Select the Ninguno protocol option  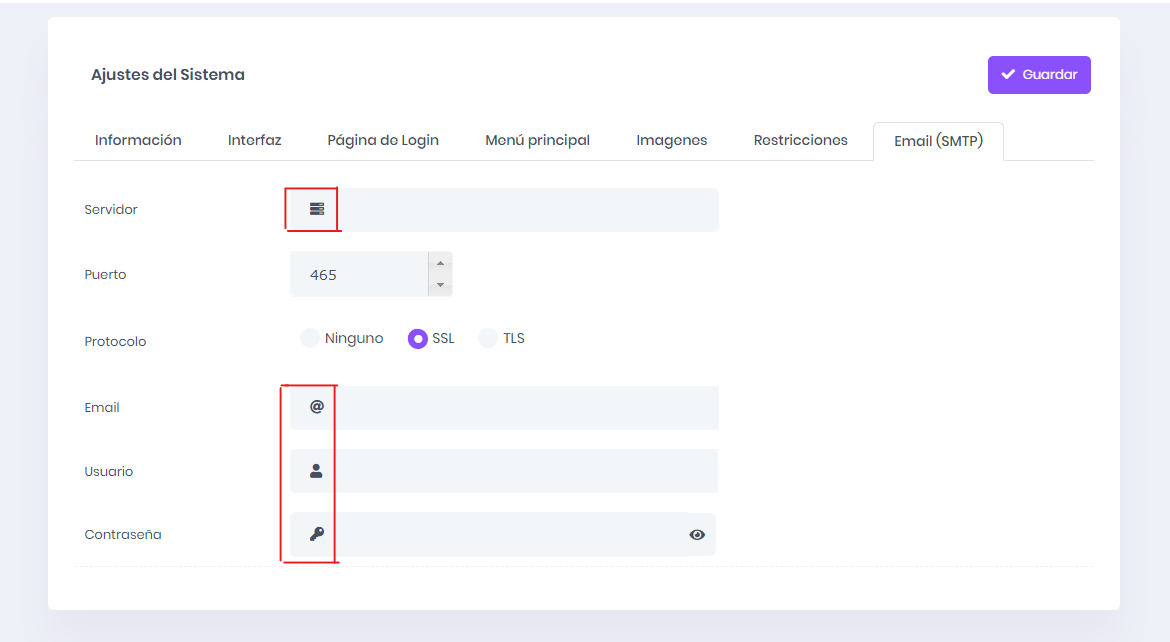tap(310, 338)
